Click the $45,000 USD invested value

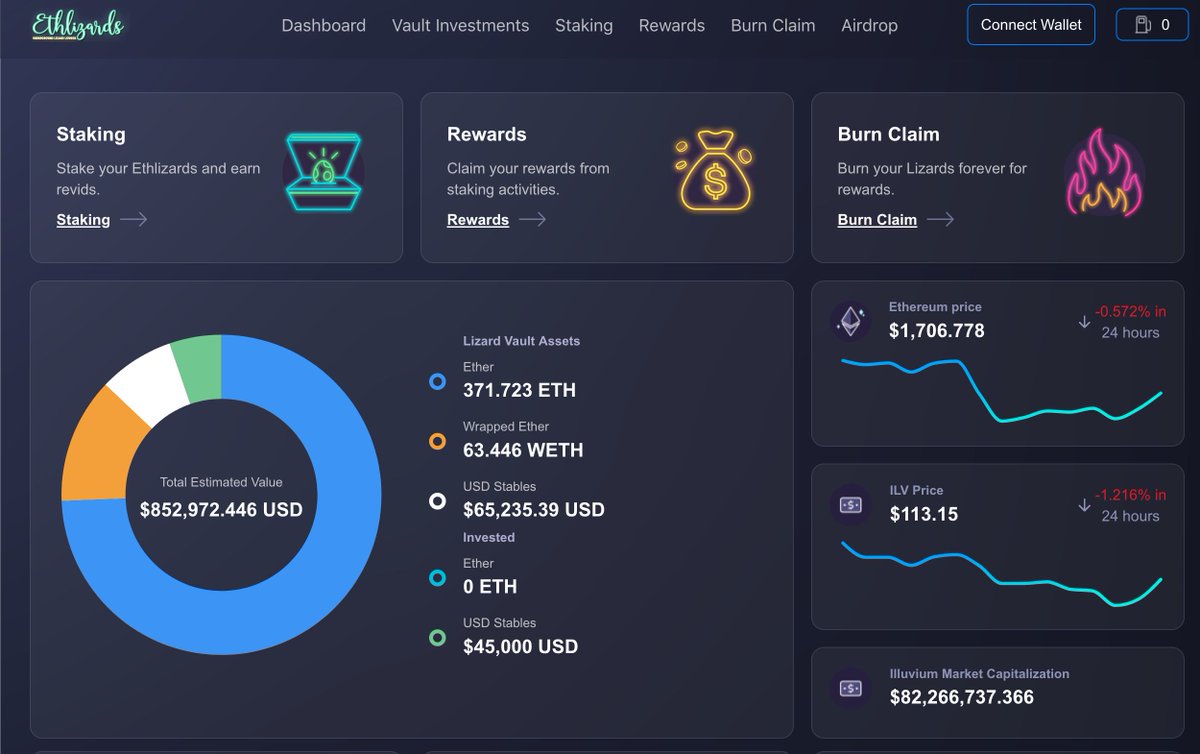[520, 646]
